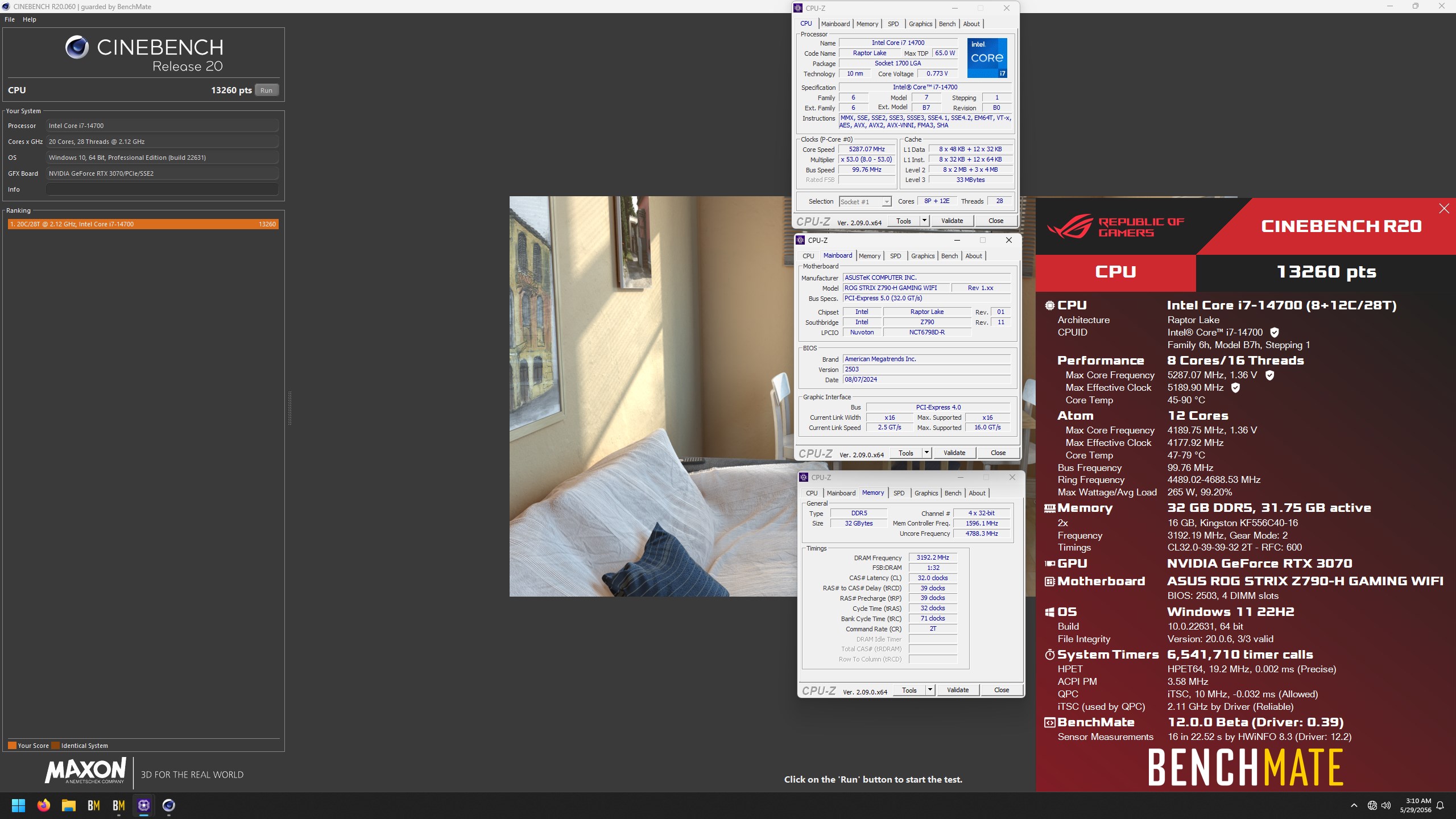Open the Tools dropdown arrow in the top CPU-Z window

(925, 221)
